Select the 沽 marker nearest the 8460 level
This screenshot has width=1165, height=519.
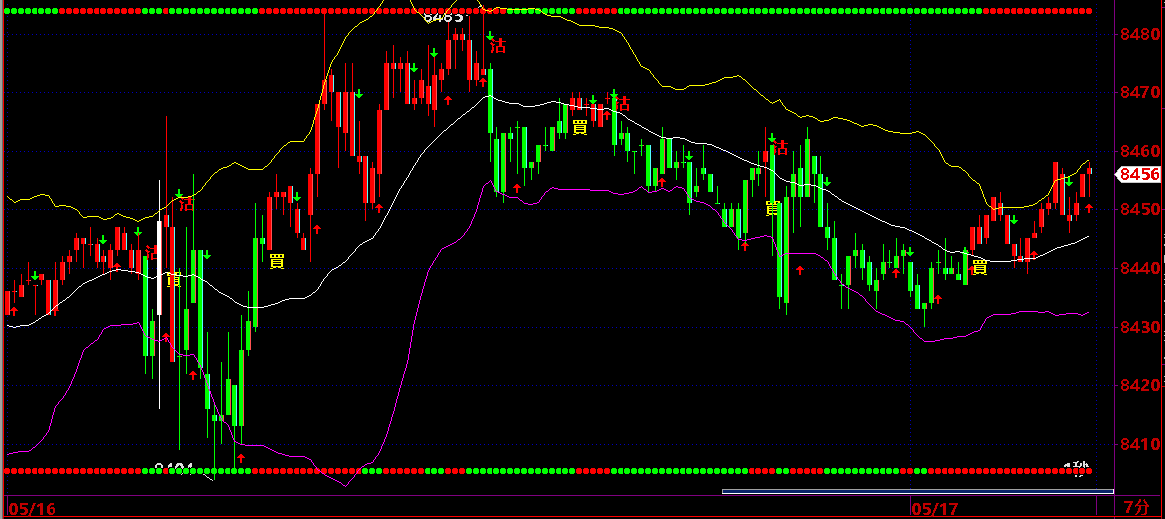(x=780, y=148)
